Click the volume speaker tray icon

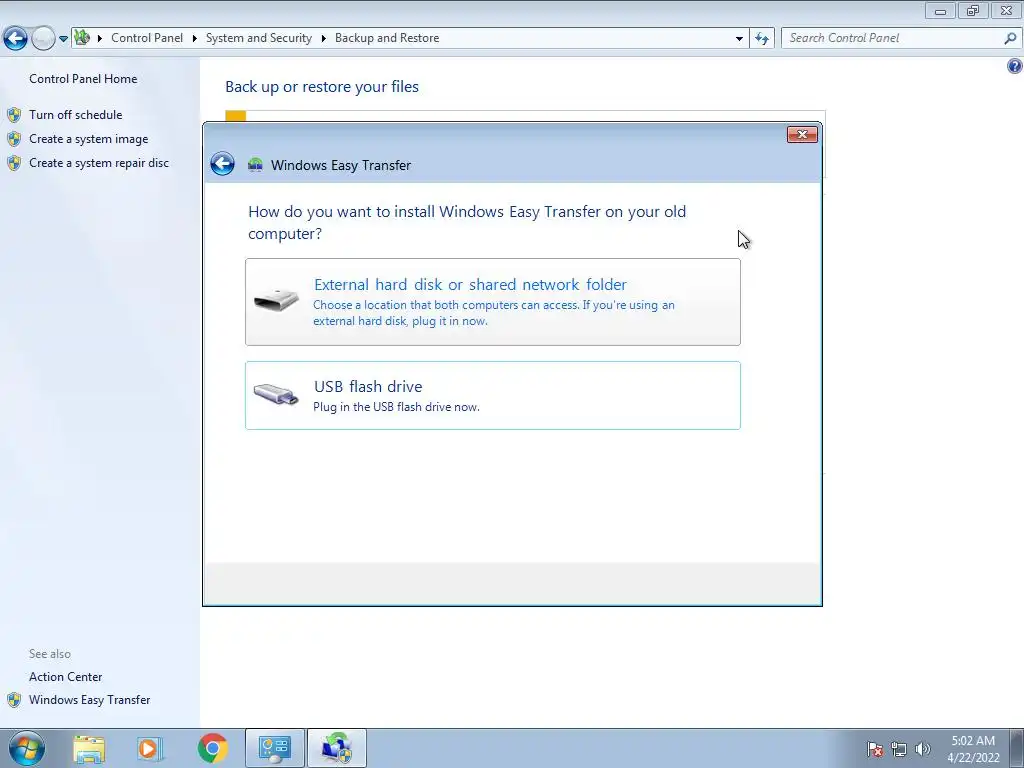[922, 749]
